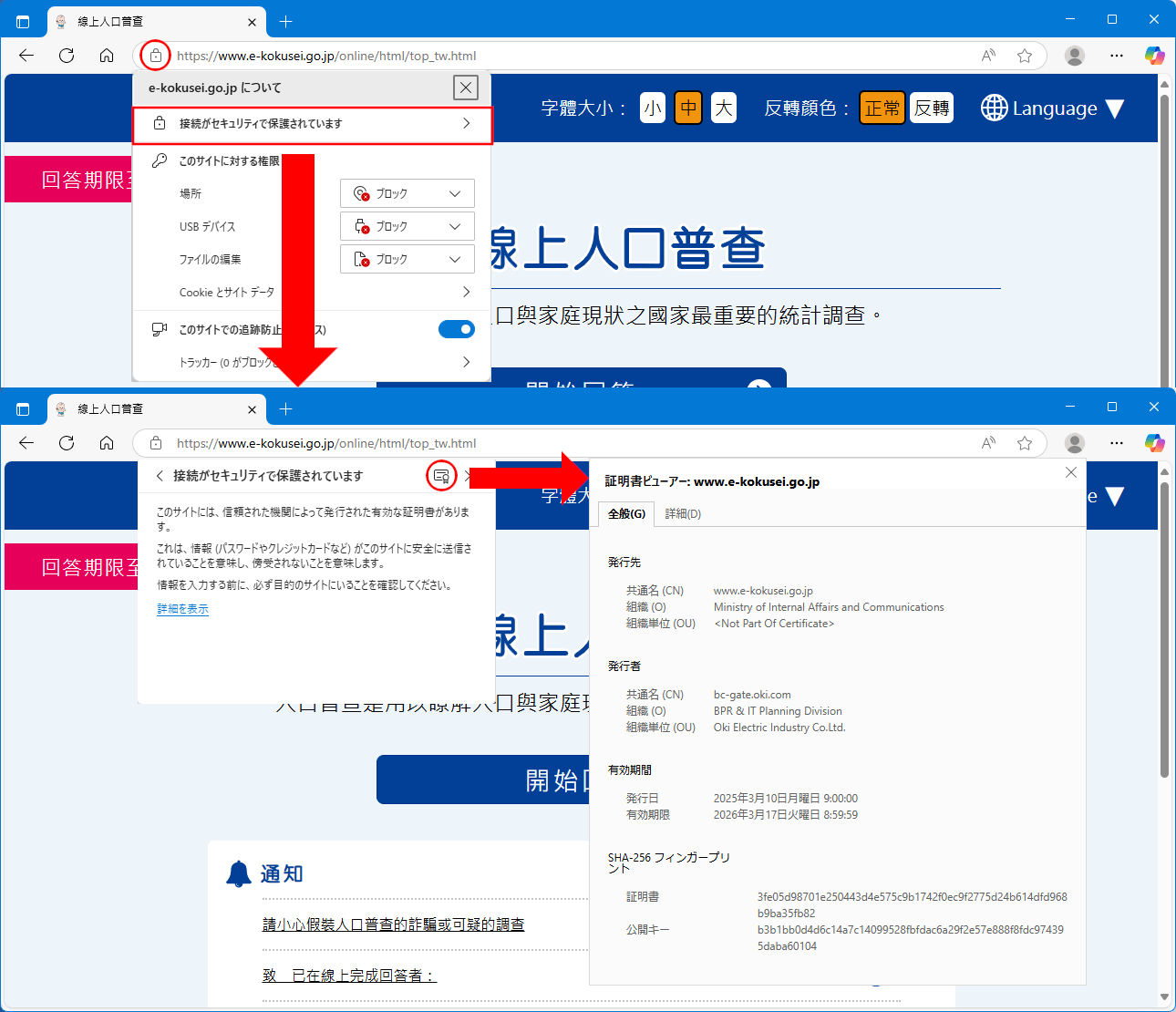Expand the USB デバイス permission dropdown
Screen dimensions: 1176x1012
[x=407, y=226]
